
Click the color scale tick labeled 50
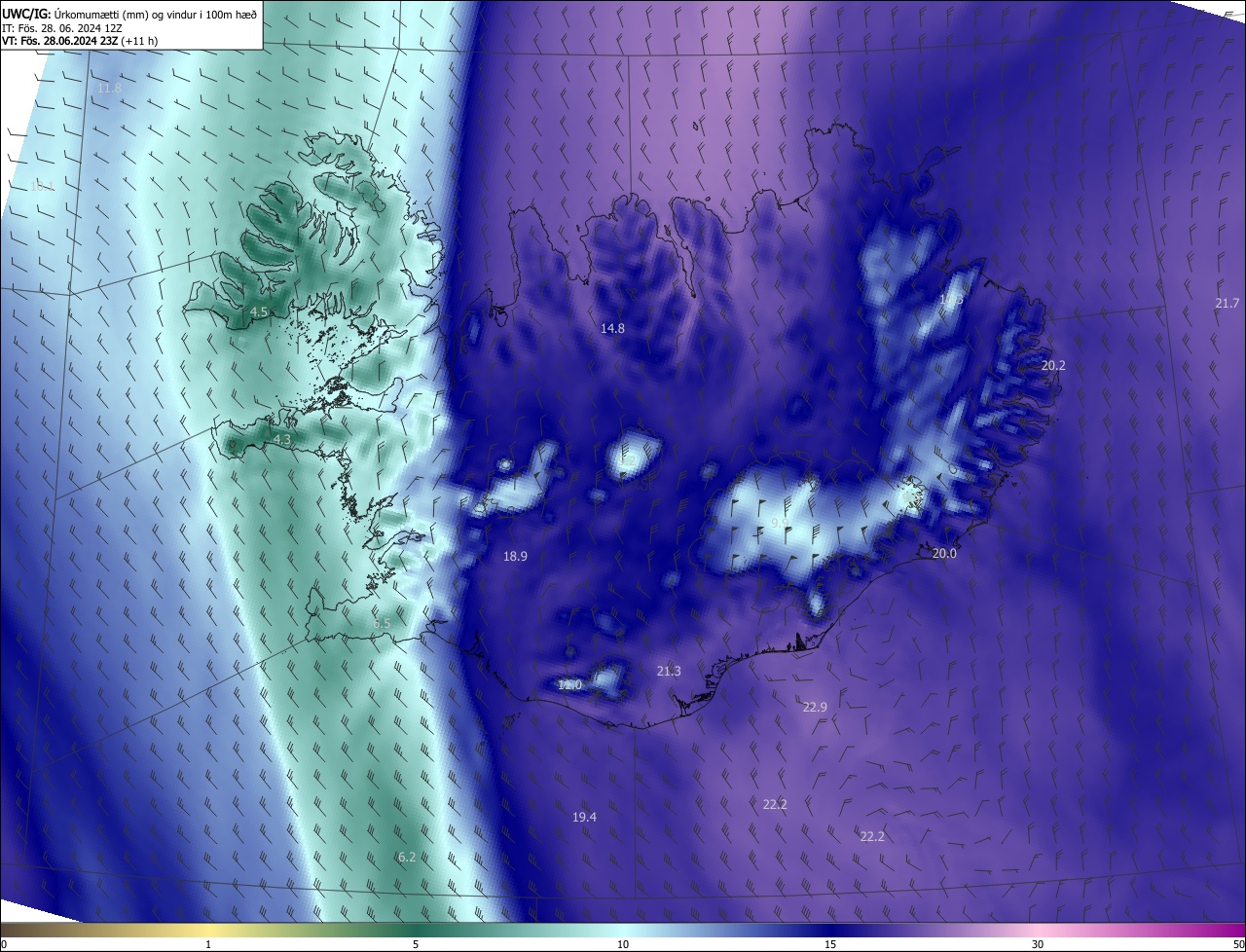1238,945
